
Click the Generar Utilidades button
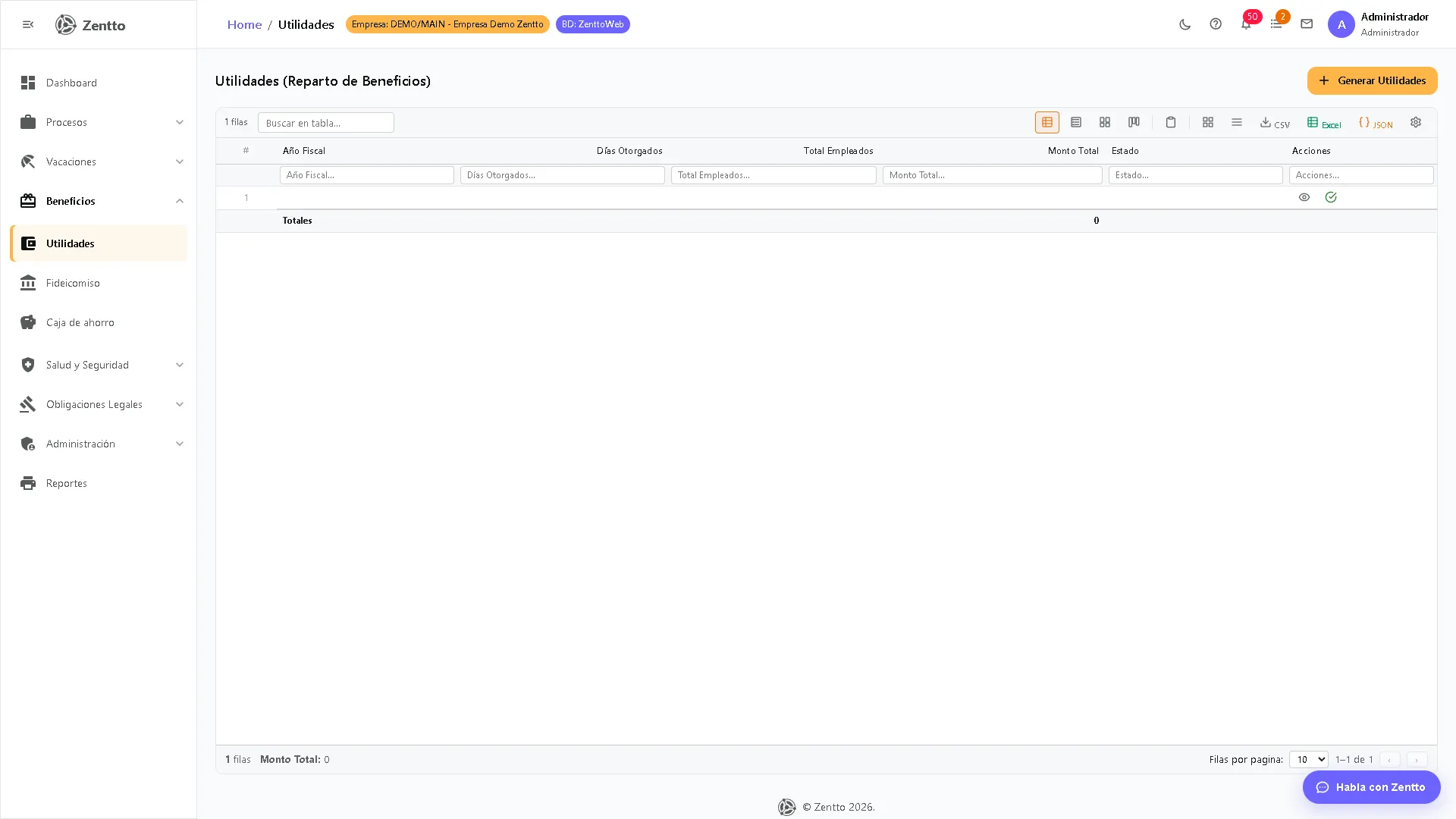1372,80
